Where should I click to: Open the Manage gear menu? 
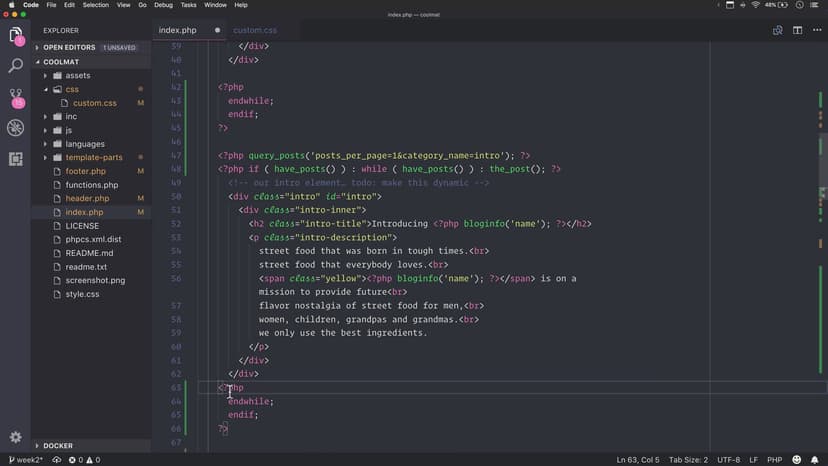point(16,437)
